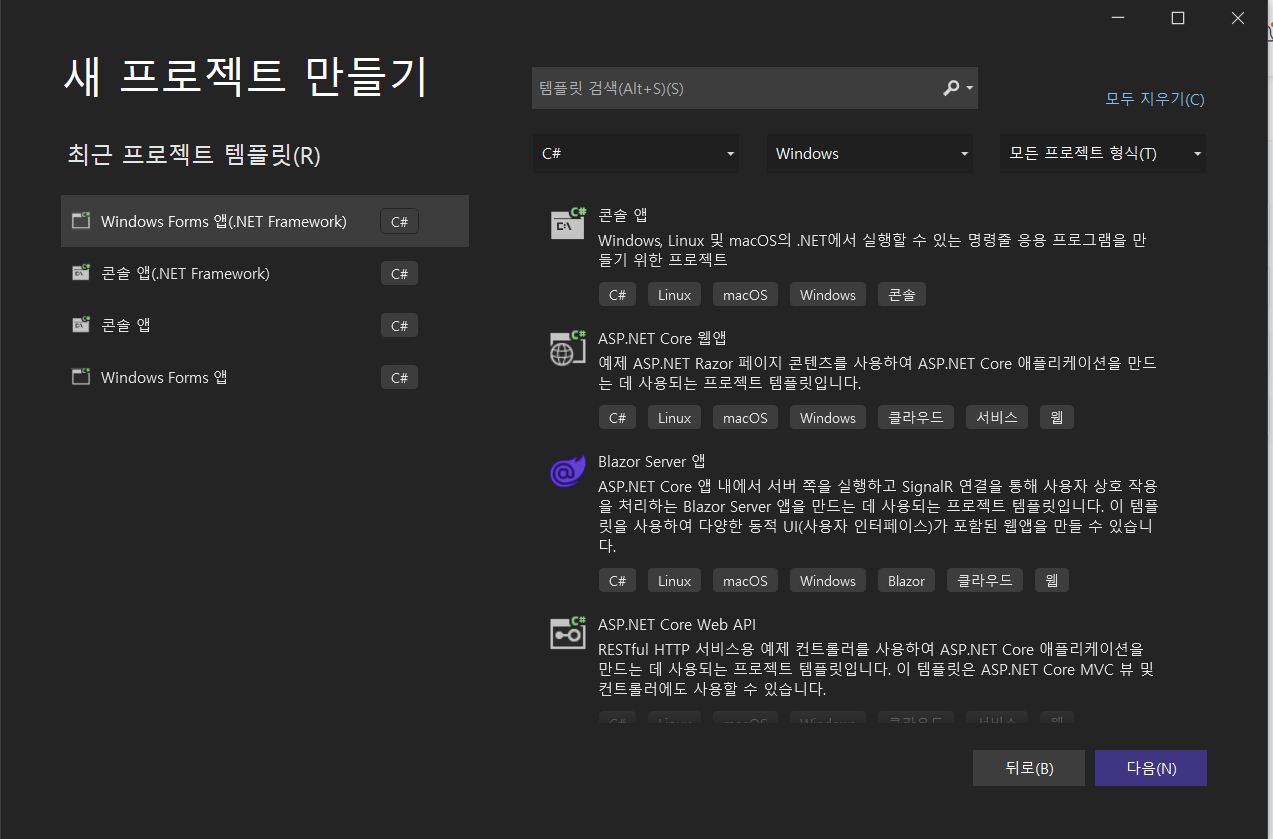
Task: Click icon of recent 콘솔 앱(.NET Framework)
Action: click(x=81, y=273)
